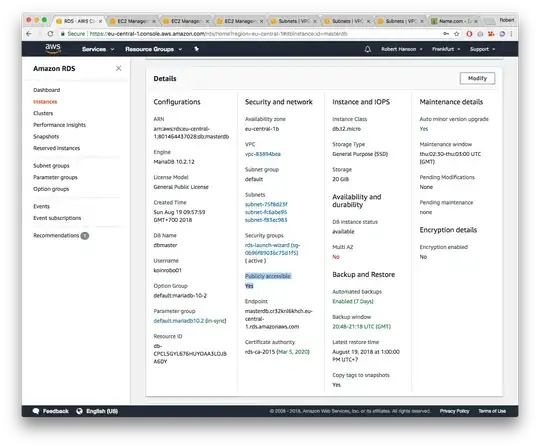540x448 pixels.
Task: Open the vpc-83894bea link
Action: [263, 154]
